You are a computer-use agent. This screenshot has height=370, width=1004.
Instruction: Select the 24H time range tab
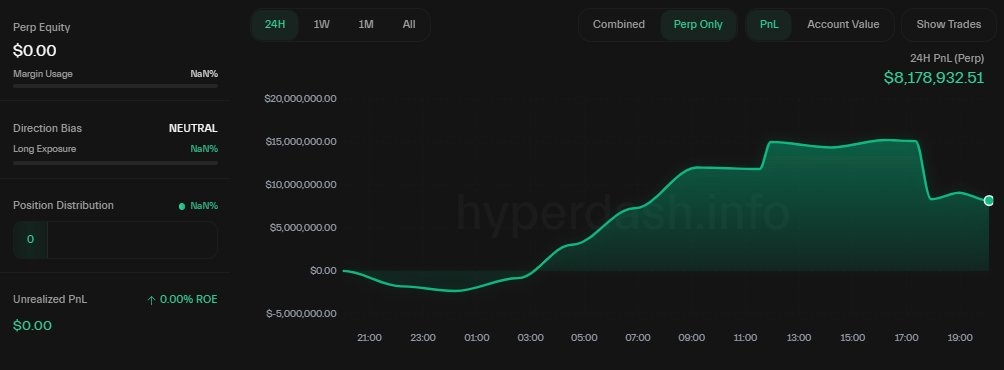pos(275,25)
